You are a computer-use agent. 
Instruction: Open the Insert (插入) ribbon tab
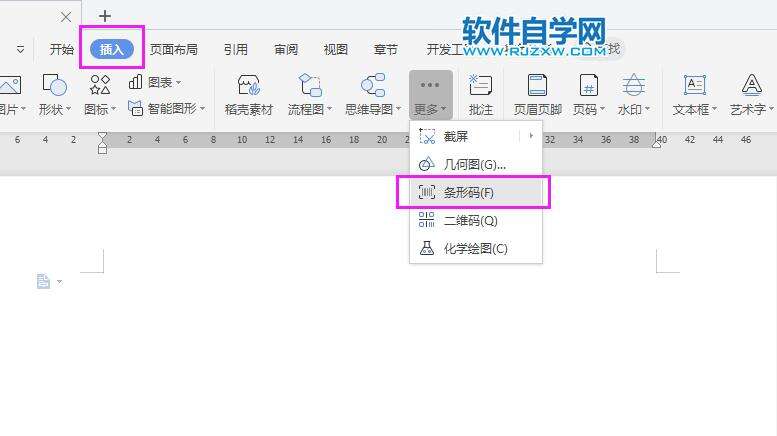pos(111,49)
